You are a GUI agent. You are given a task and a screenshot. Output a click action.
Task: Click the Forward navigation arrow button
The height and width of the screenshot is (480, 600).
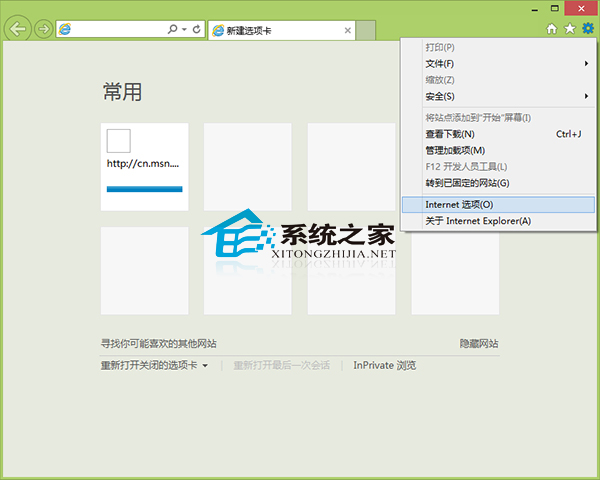(43, 29)
